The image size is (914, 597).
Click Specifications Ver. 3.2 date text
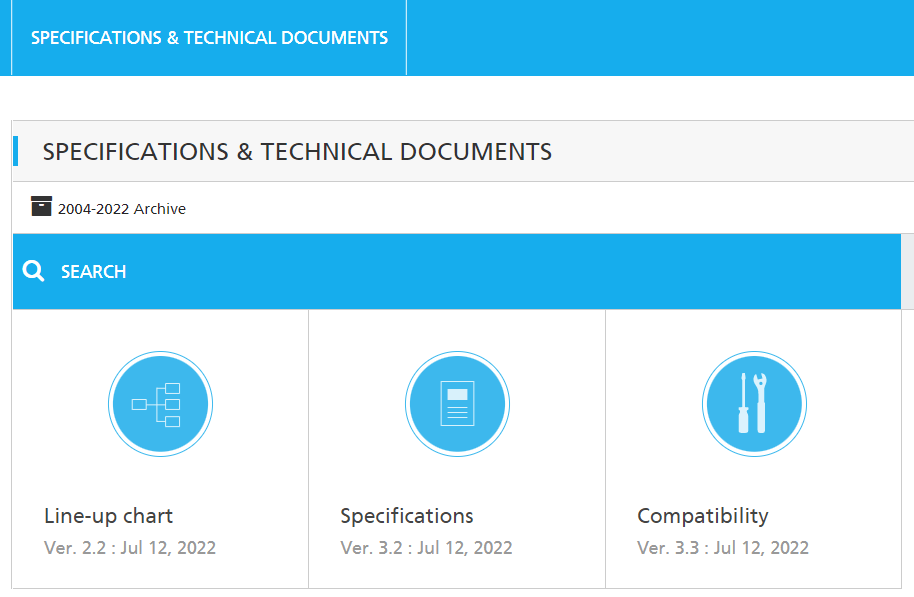pos(426,548)
